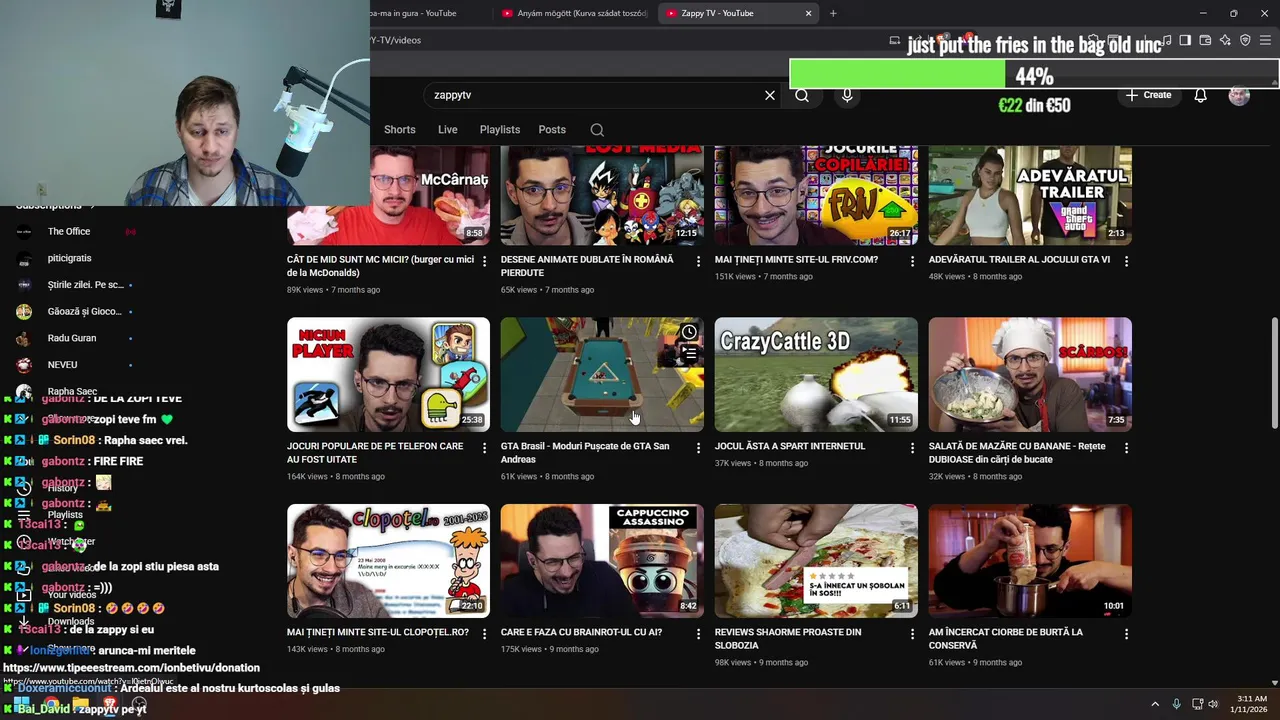Viewport: 1280px width, 720px height.
Task: Open The Office subscription channel
Action: point(69,232)
